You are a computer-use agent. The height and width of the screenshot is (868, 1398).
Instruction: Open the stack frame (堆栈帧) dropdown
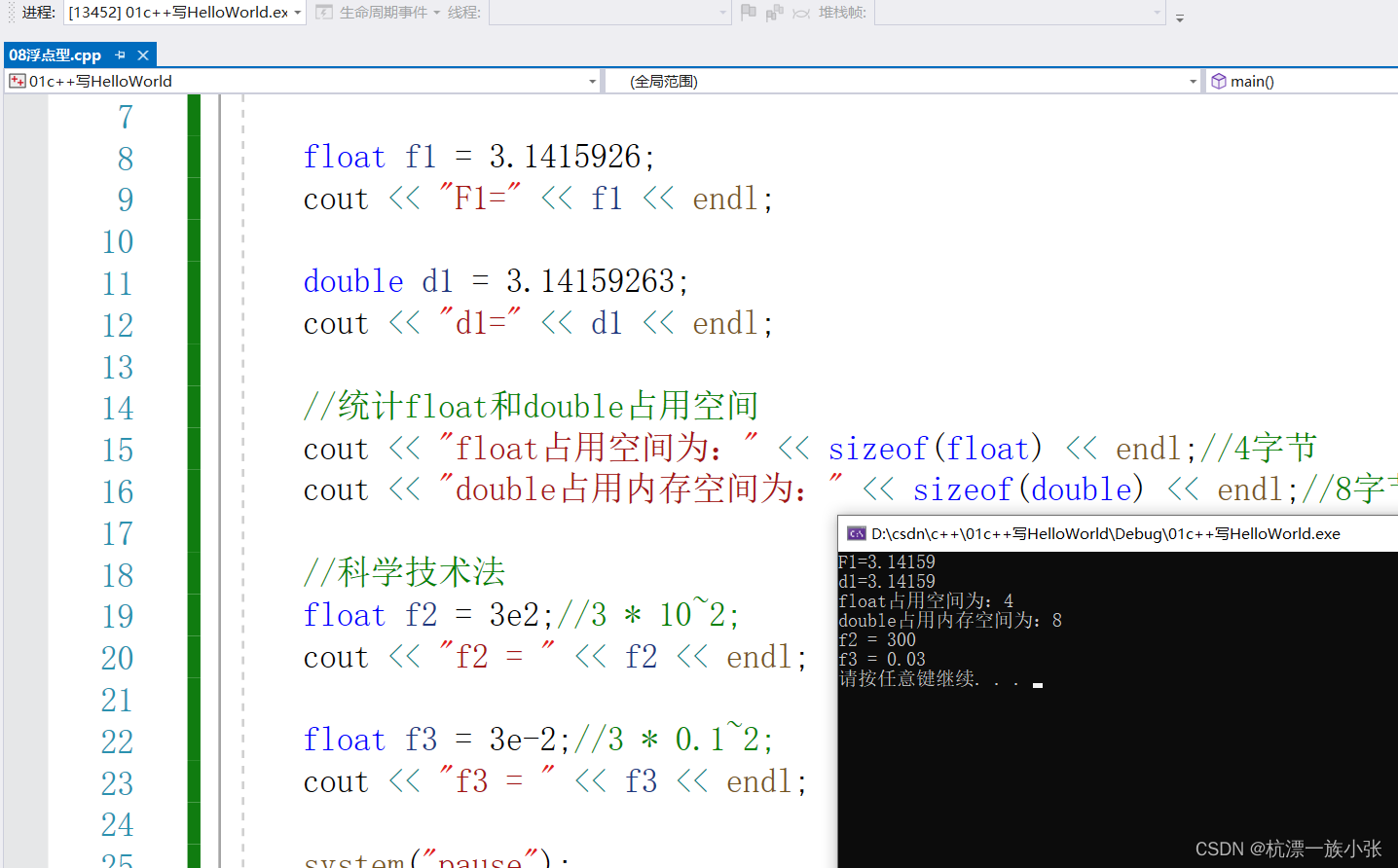(x=1020, y=13)
